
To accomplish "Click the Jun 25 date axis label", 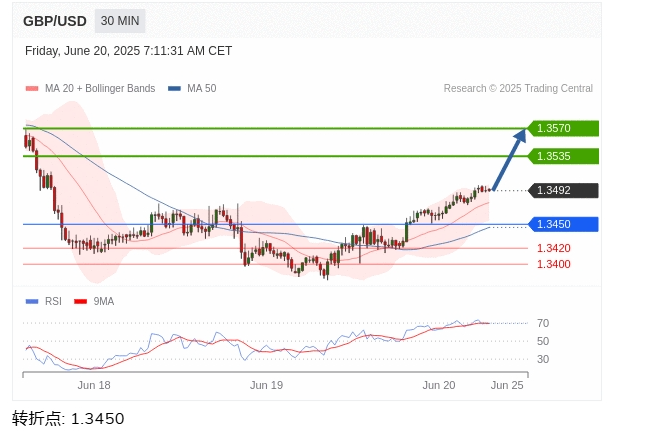I will [x=507, y=386].
